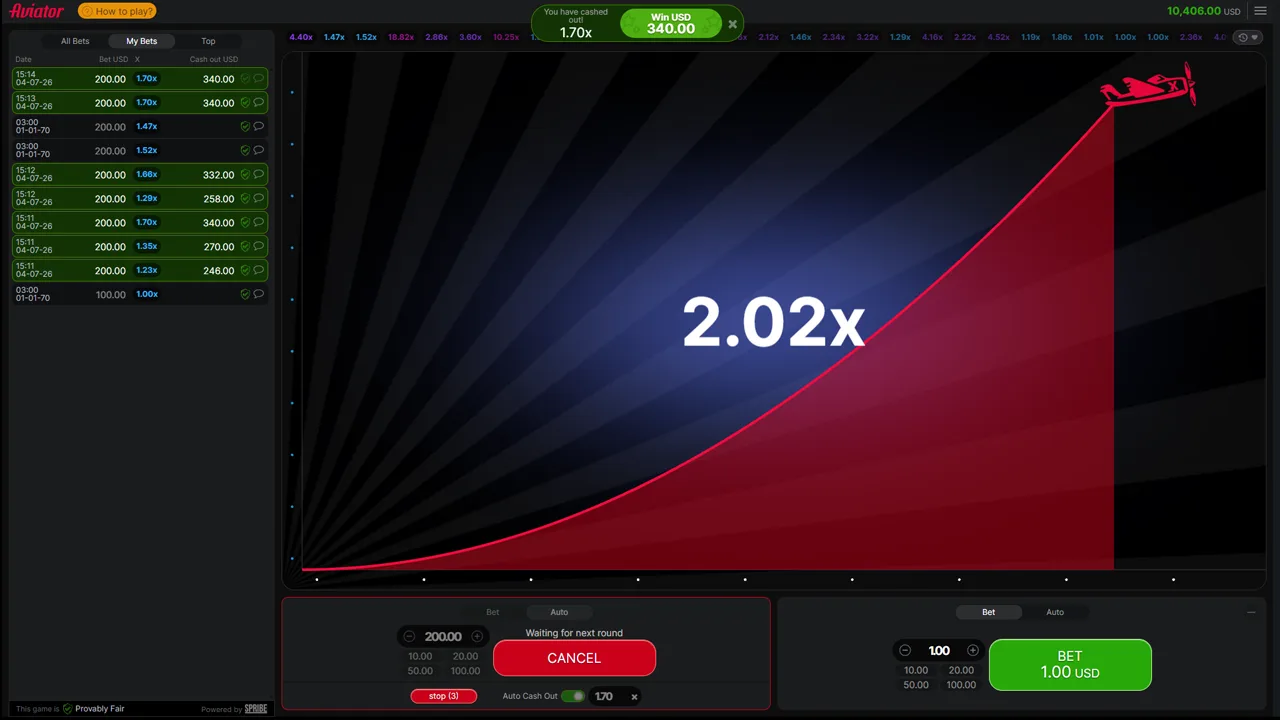Open the 18.82x round in multiplier history

pyautogui.click(x=401, y=37)
